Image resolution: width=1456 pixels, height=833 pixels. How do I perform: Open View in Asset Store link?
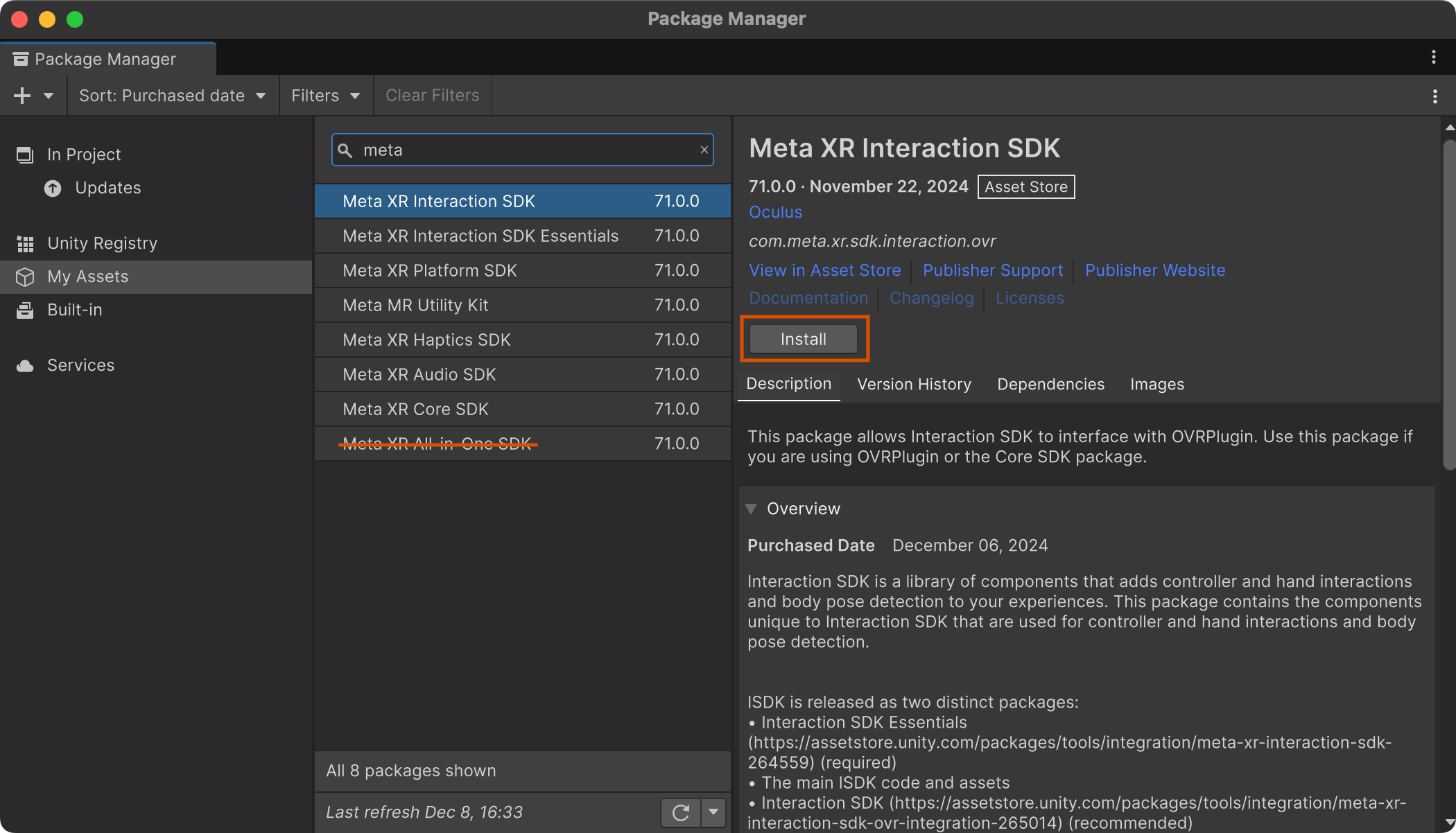824,270
